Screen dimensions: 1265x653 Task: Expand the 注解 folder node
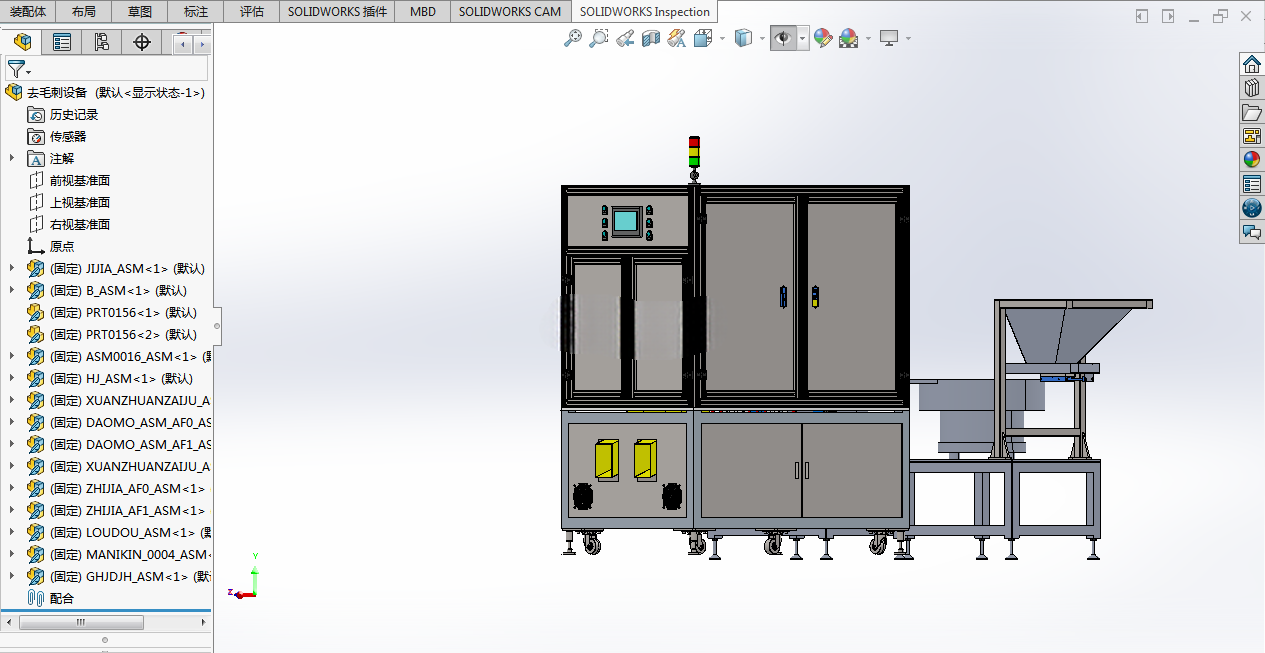[12, 158]
